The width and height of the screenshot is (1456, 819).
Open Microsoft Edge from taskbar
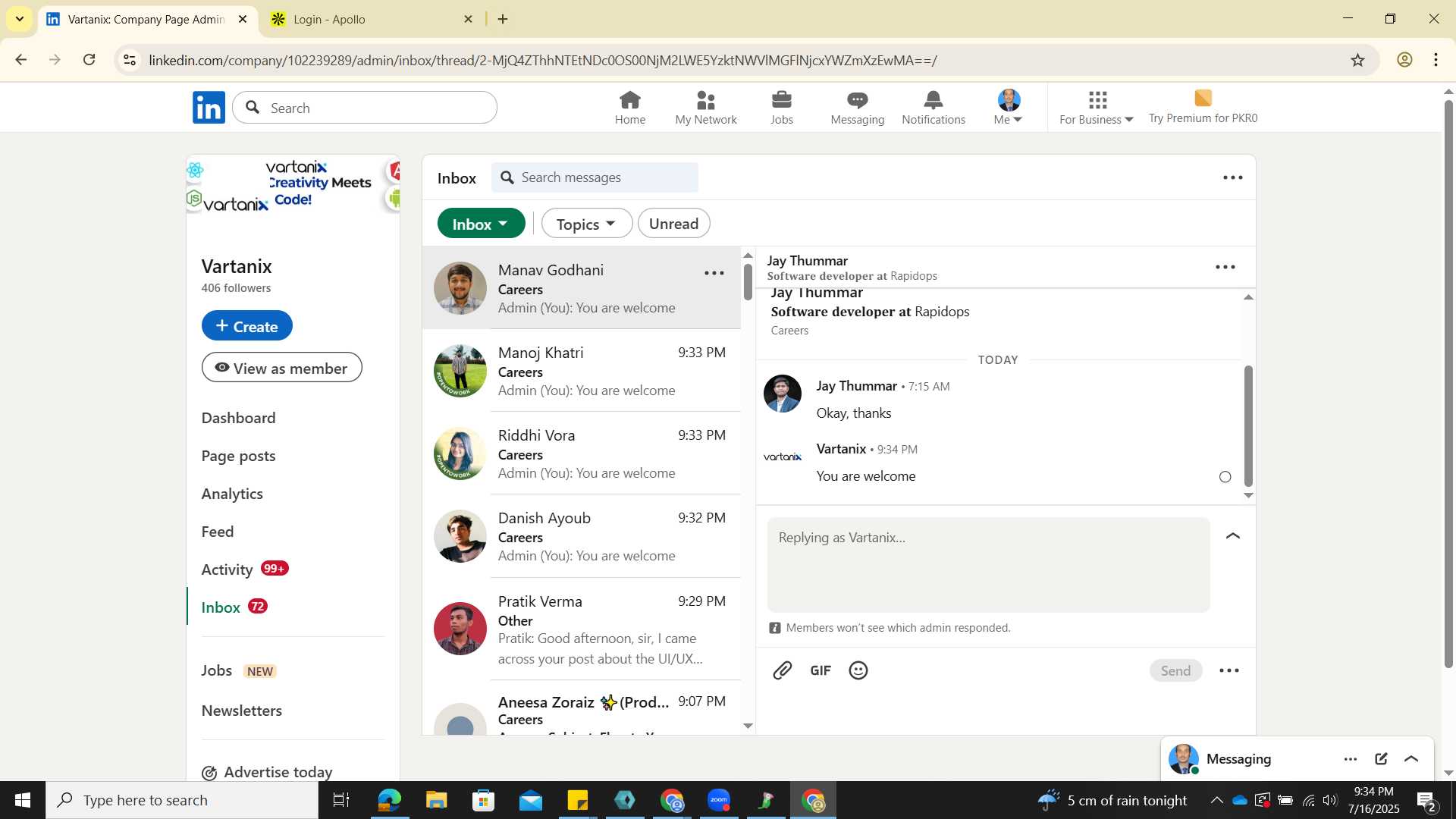(389, 800)
